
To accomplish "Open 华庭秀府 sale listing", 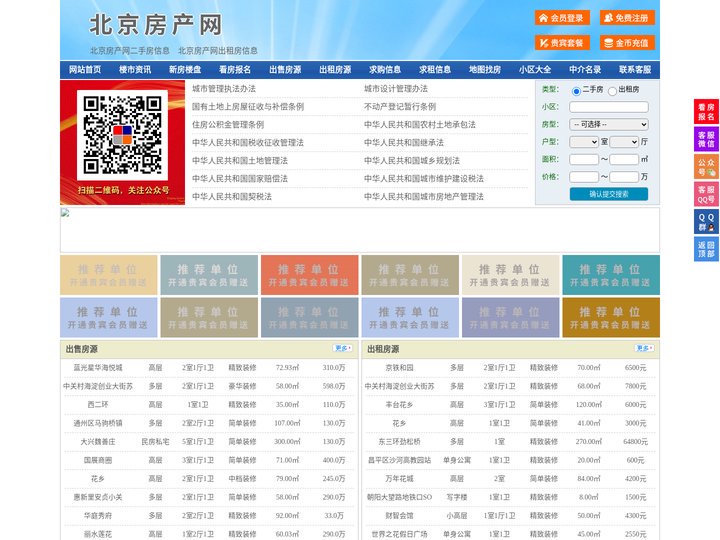I will click(x=98, y=516).
